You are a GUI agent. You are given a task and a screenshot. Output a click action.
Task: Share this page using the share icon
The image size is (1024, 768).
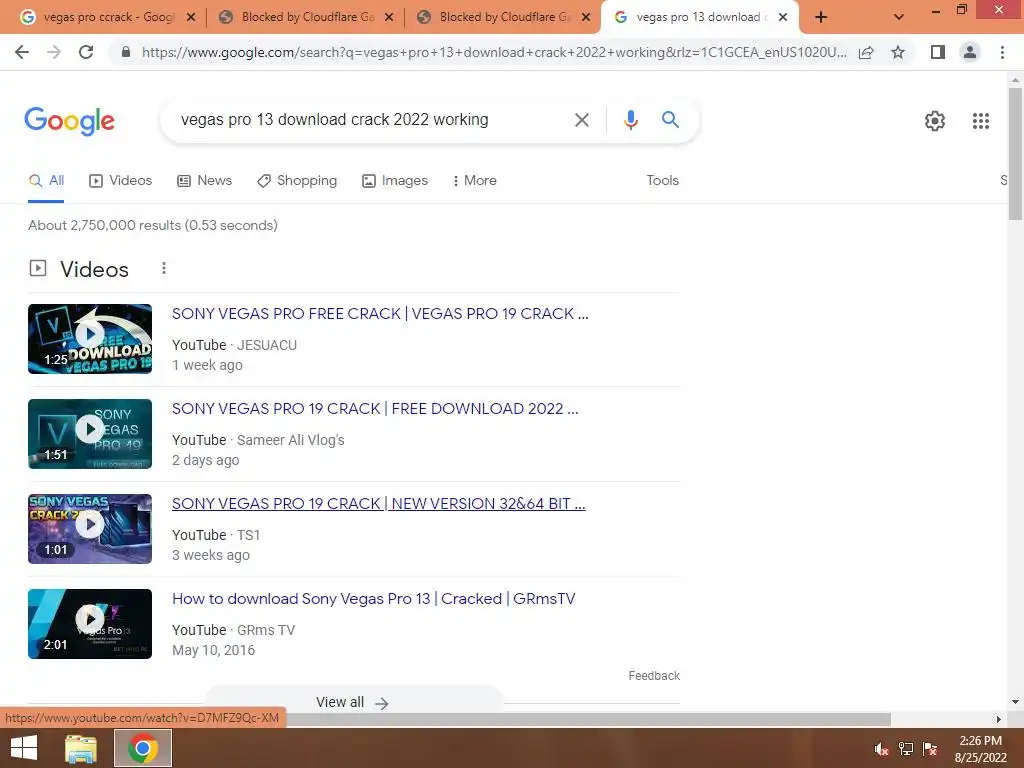(x=866, y=52)
